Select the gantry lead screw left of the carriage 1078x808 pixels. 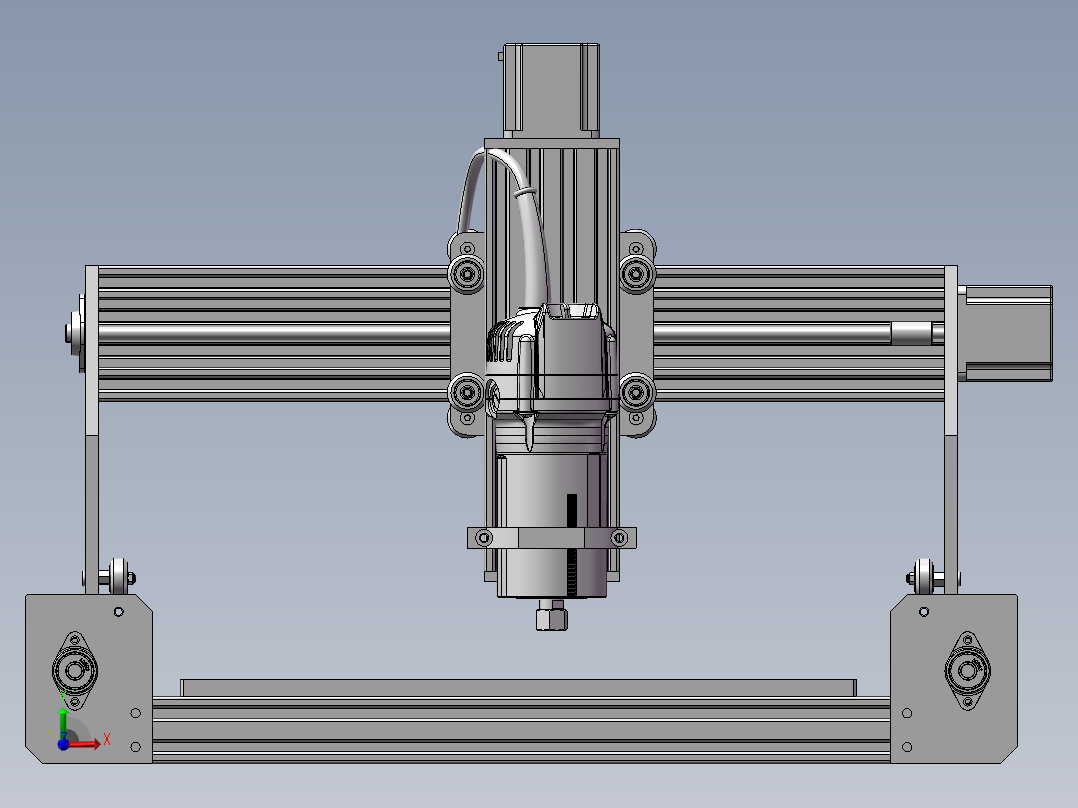[x=274, y=334]
